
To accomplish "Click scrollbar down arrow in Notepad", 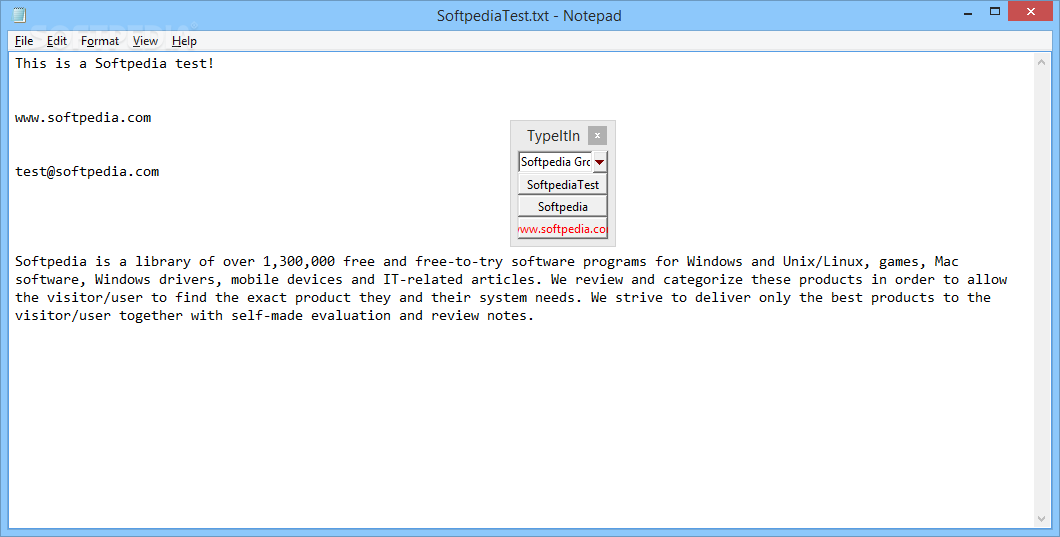I will click(x=1041, y=519).
